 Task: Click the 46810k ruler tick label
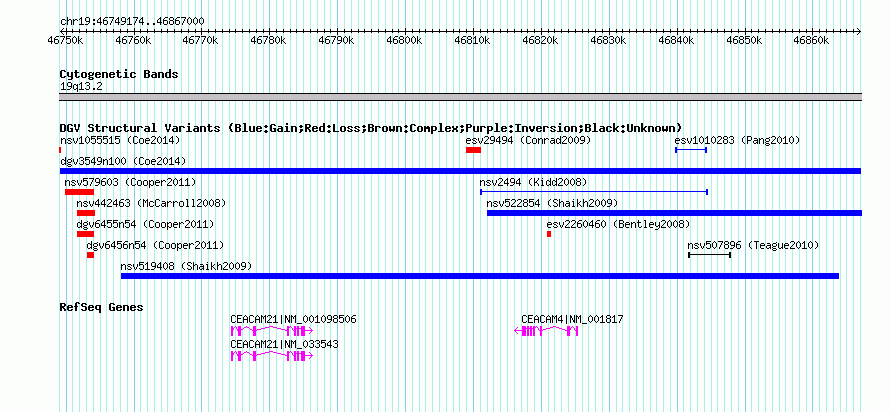[473, 40]
